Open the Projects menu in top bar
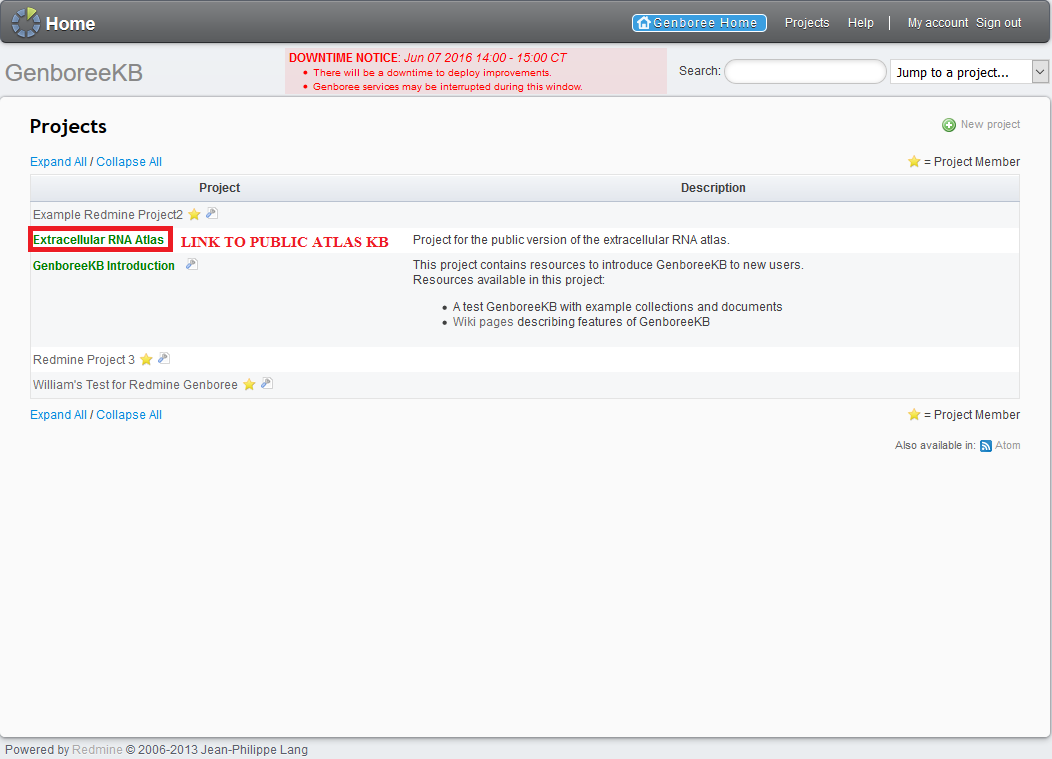Screen dimensions: 1052x759 point(807,23)
